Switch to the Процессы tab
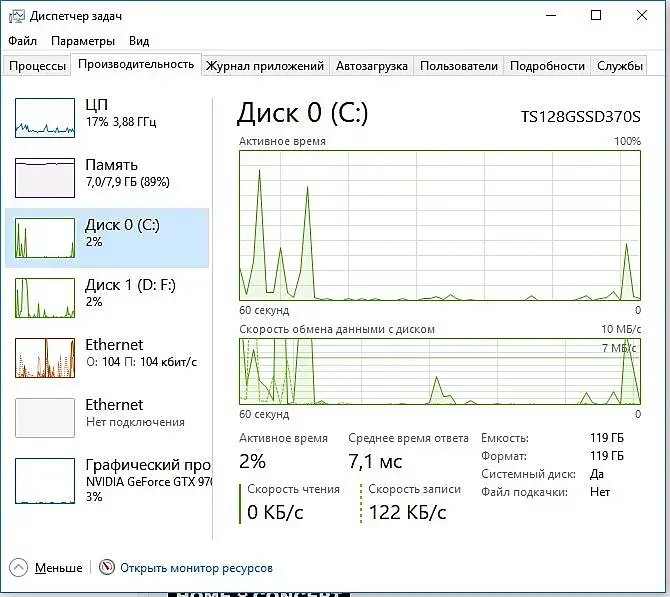 (x=37, y=66)
